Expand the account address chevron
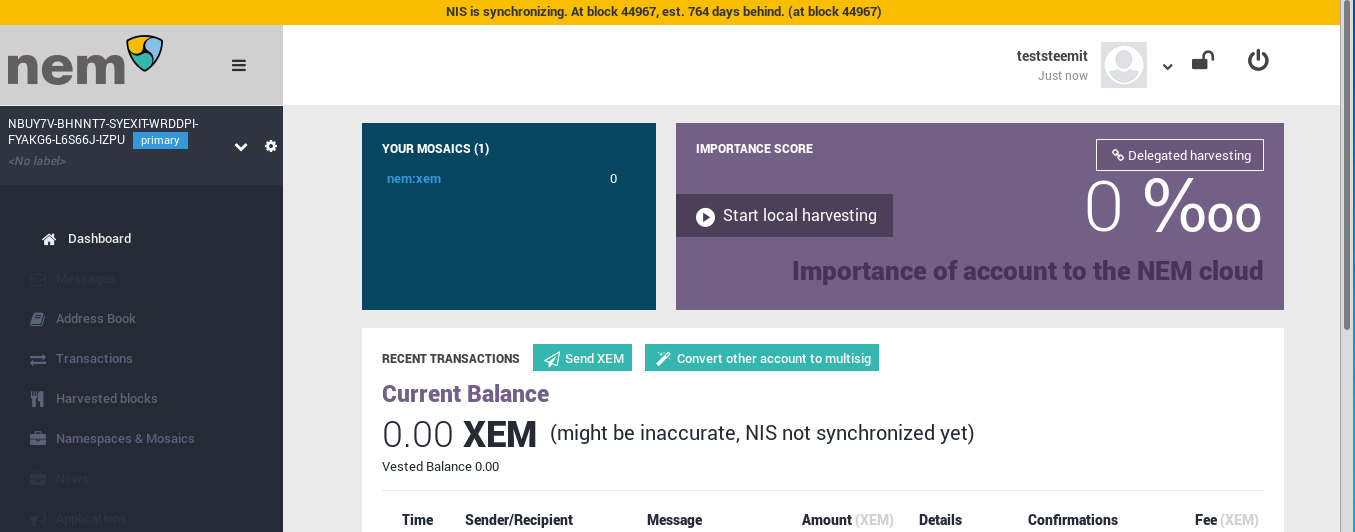 click(x=241, y=147)
